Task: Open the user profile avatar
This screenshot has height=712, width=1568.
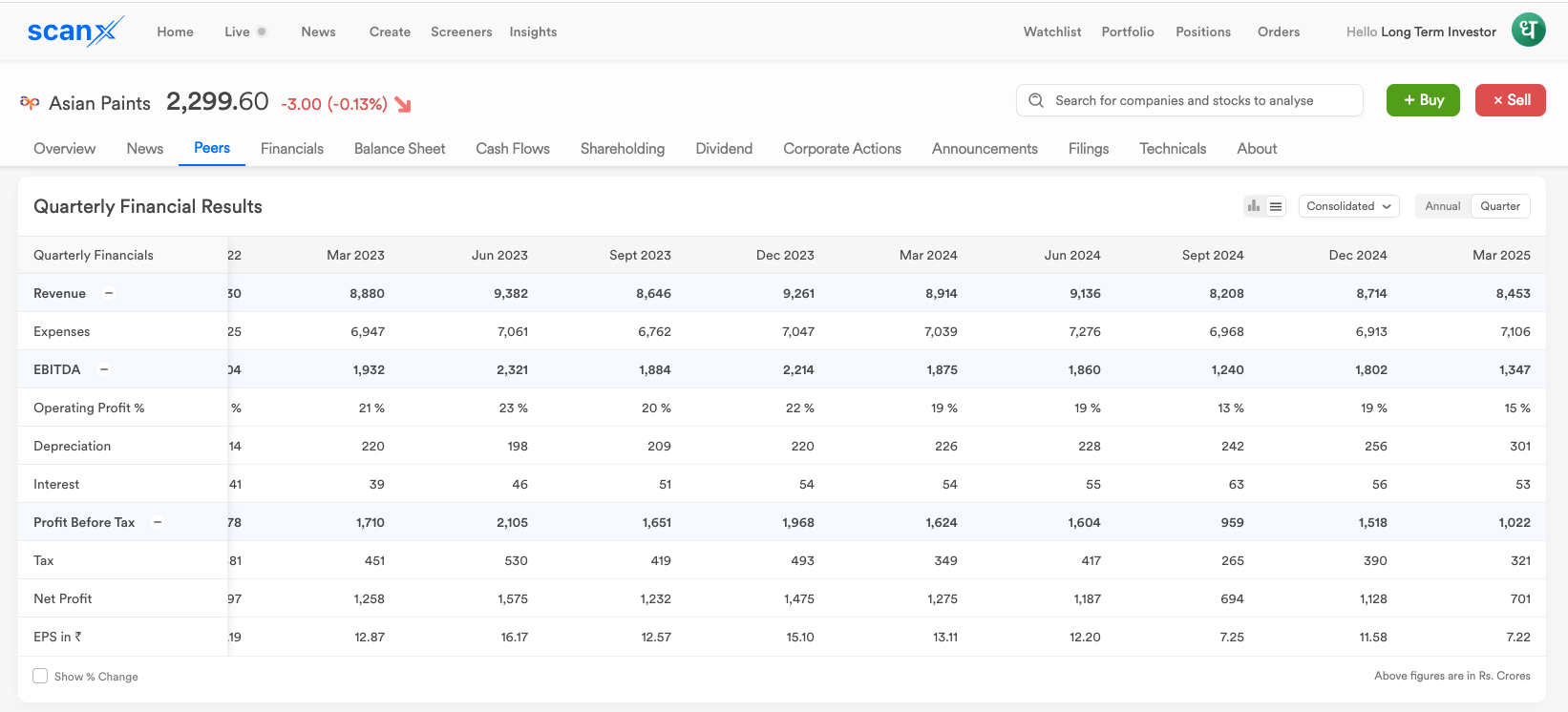Action: tap(1528, 30)
